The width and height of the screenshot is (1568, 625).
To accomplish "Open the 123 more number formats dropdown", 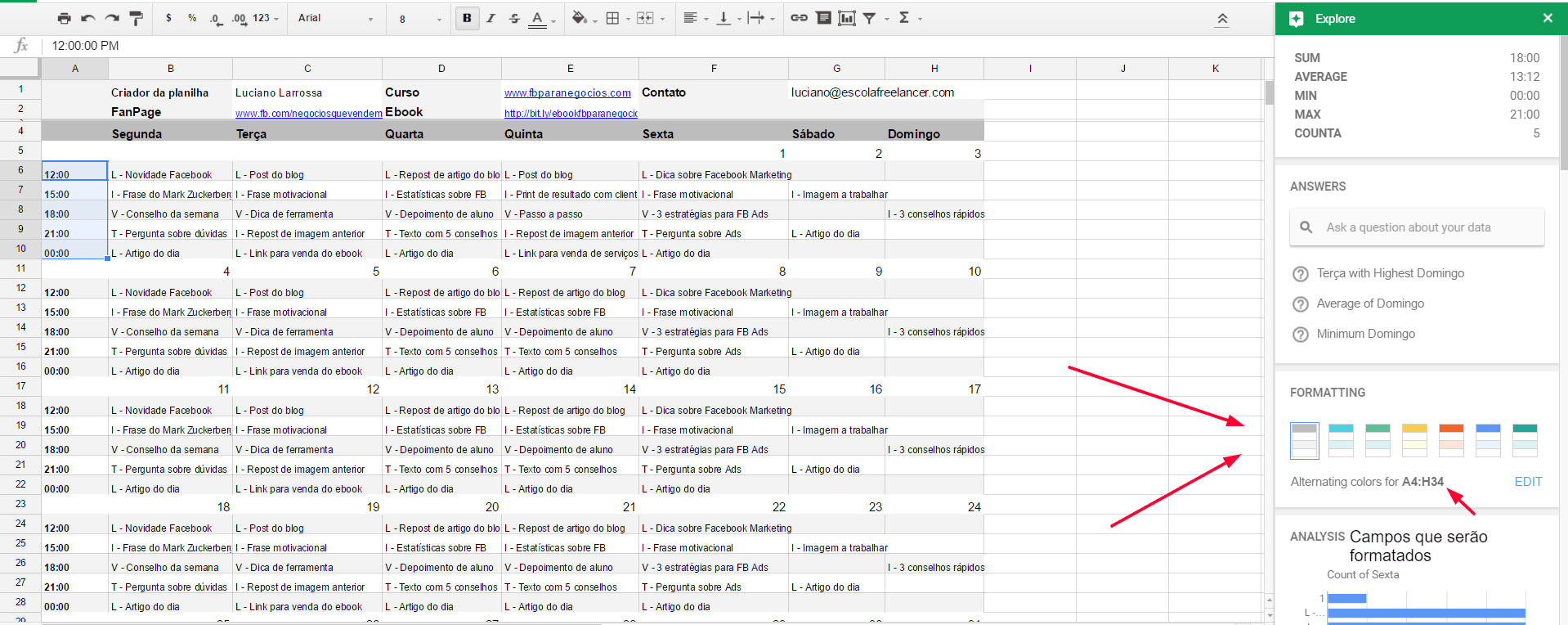I will pos(266,18).
